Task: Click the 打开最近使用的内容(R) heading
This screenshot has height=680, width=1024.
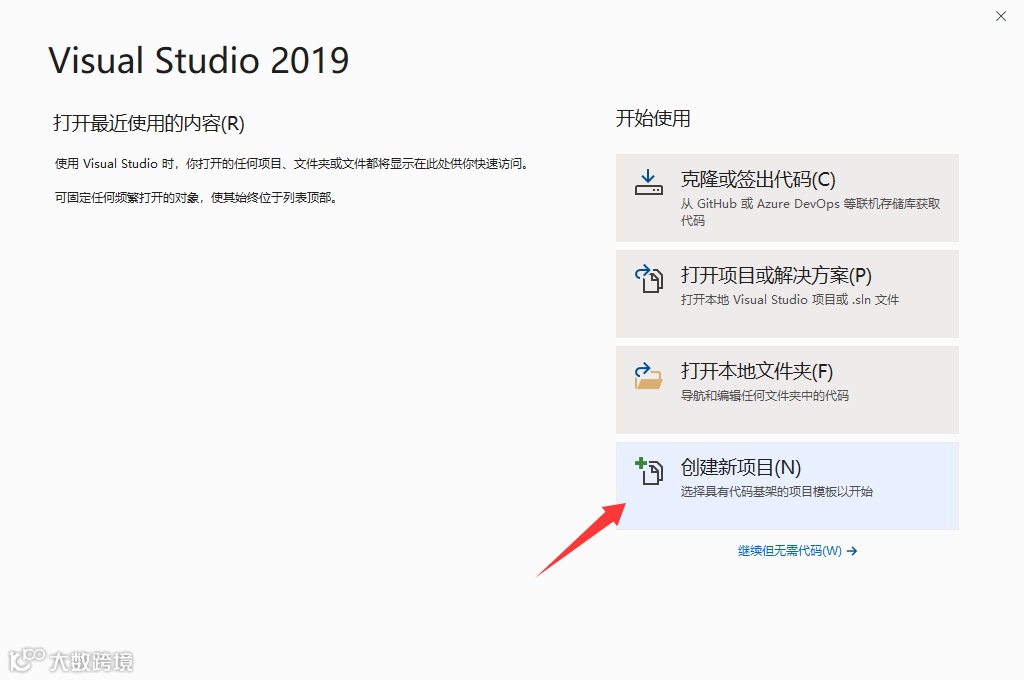Action: 149,123
